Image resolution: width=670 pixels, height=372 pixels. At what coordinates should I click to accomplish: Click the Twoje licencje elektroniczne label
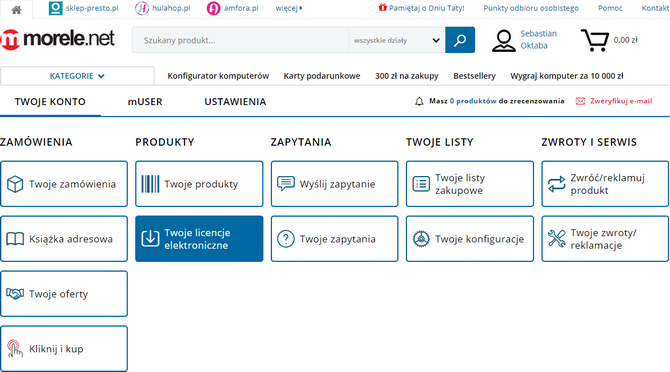197,239
